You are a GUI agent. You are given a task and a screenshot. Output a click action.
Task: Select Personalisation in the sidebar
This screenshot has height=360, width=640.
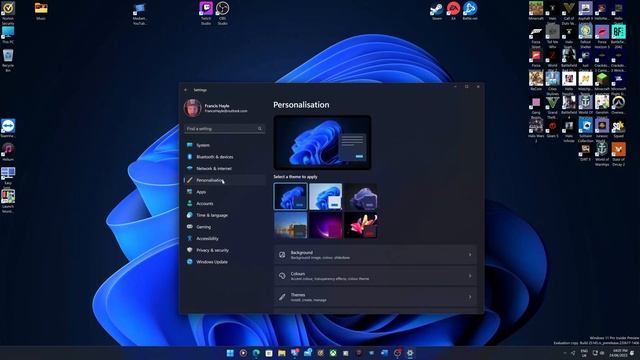(224, 180)
